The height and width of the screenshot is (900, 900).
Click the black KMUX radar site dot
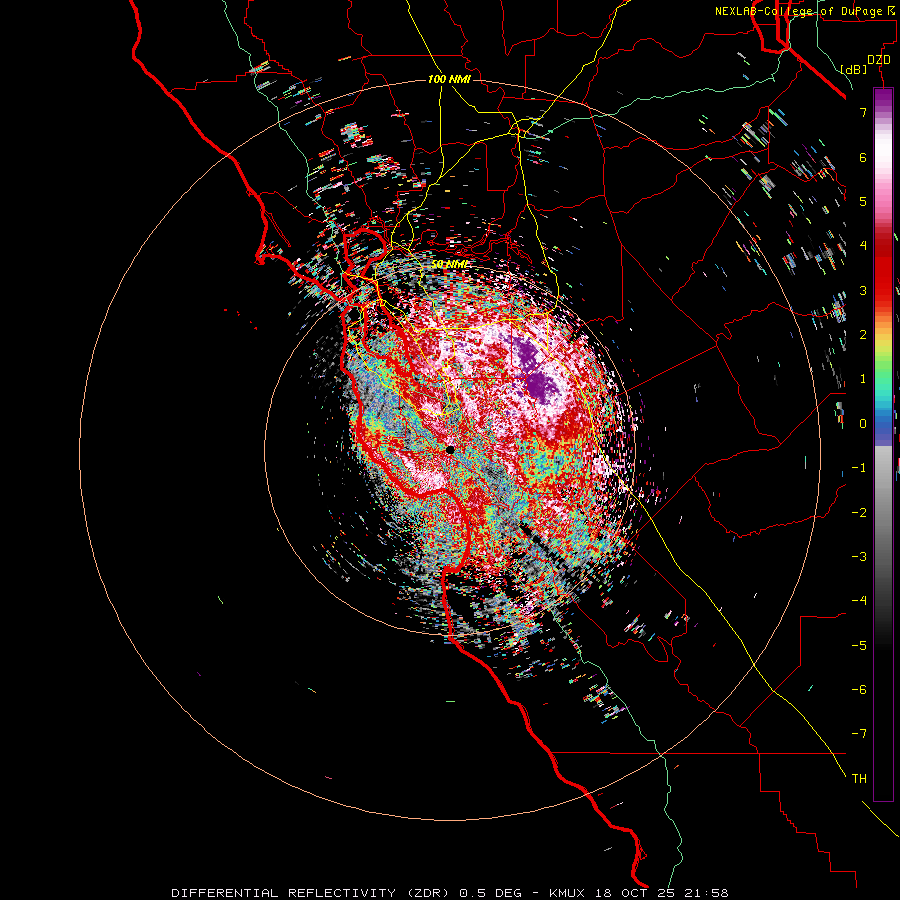click(450, 450)
